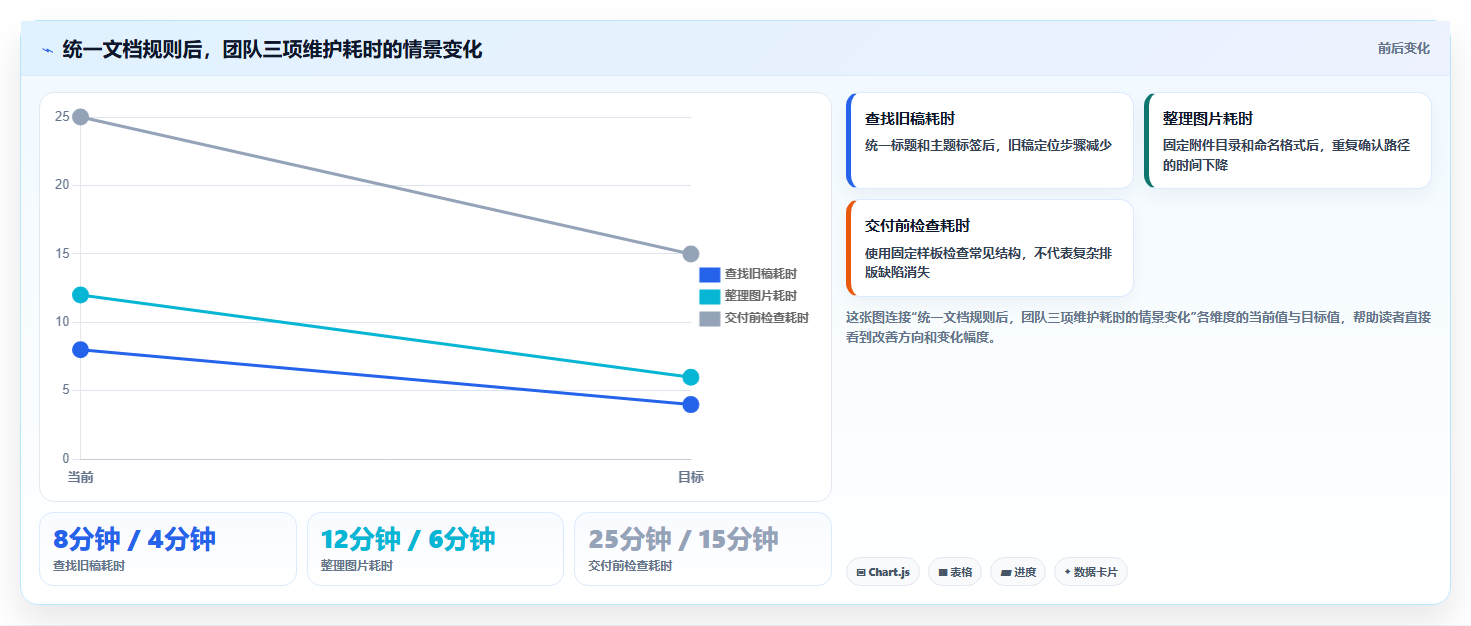Screen dimensions: 1471x626
Task: Click the 8分钟 / 4分钟 stat card
Action: [168, 549]
